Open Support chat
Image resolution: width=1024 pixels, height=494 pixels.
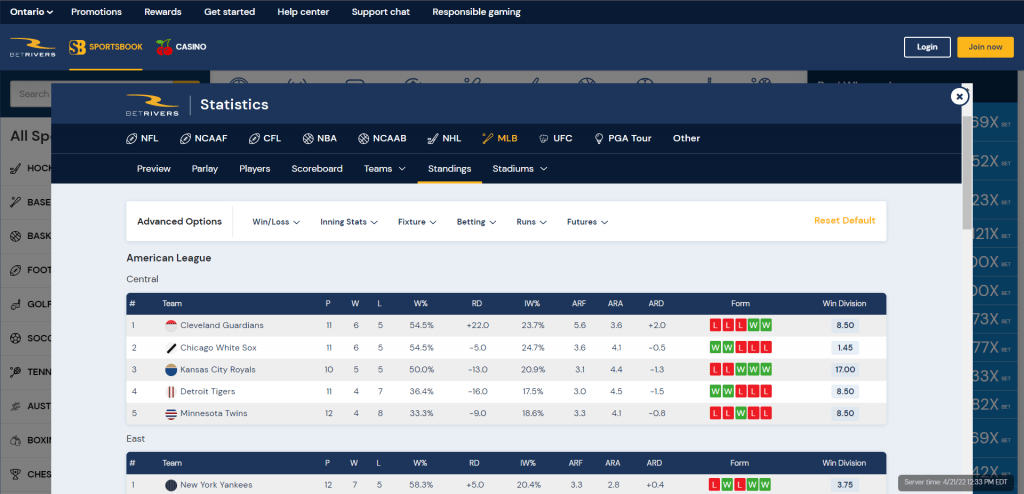coord(381,12)
